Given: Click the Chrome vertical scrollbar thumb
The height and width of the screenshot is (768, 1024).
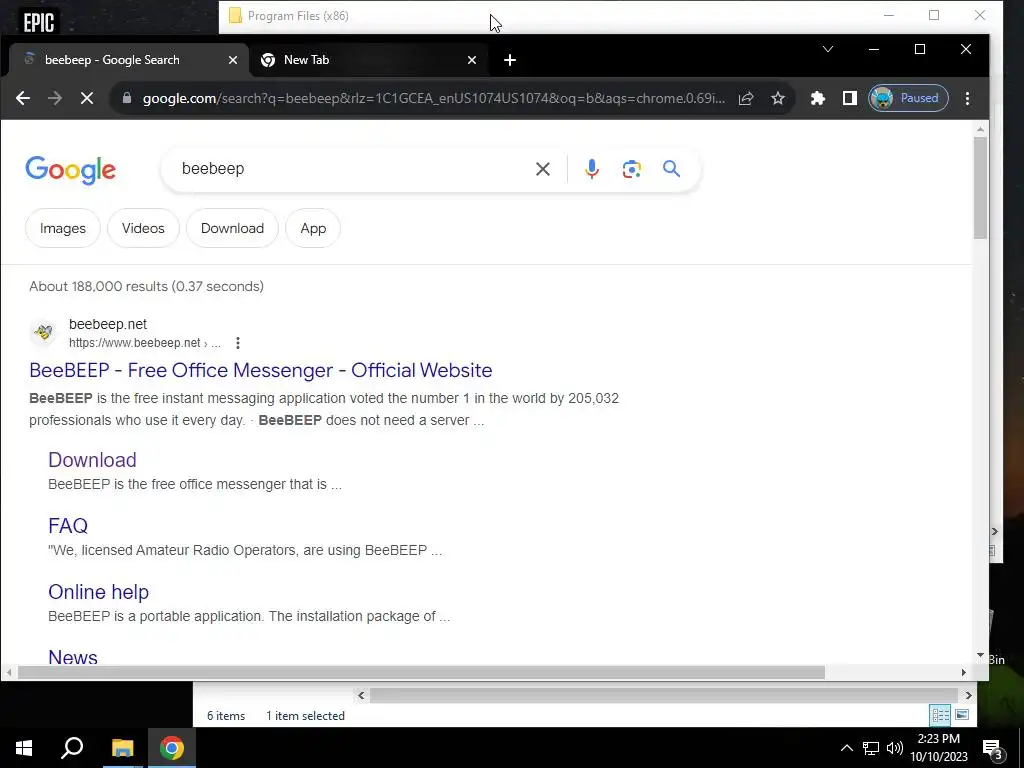Looking at the screenshot, I should [980, 188].
